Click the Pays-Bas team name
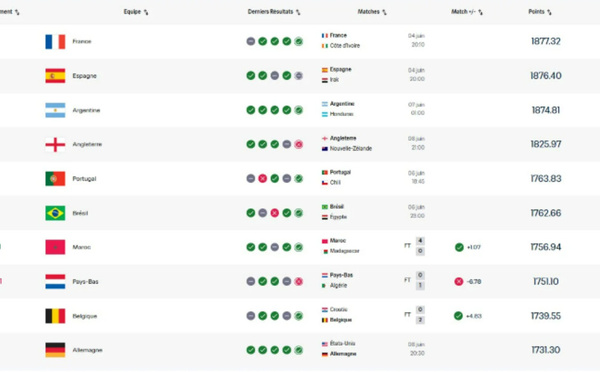The height and width of the screenshot is (372, 600). 85,282
